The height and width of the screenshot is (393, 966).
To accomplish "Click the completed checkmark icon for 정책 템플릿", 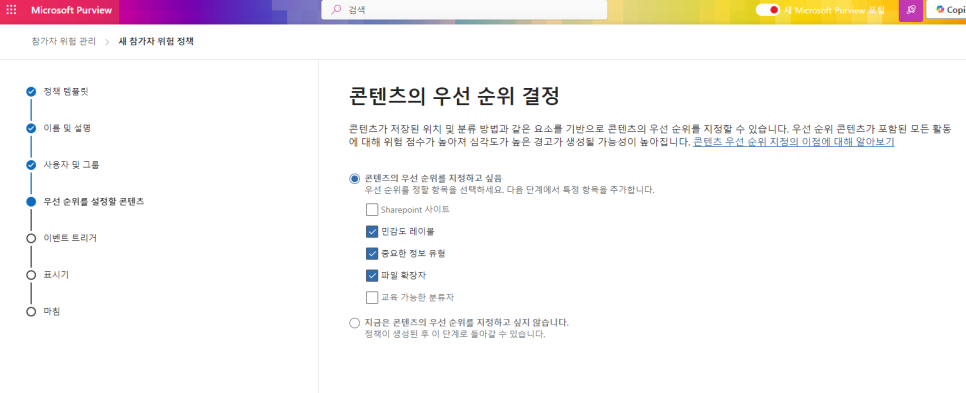I will (31, 92).
